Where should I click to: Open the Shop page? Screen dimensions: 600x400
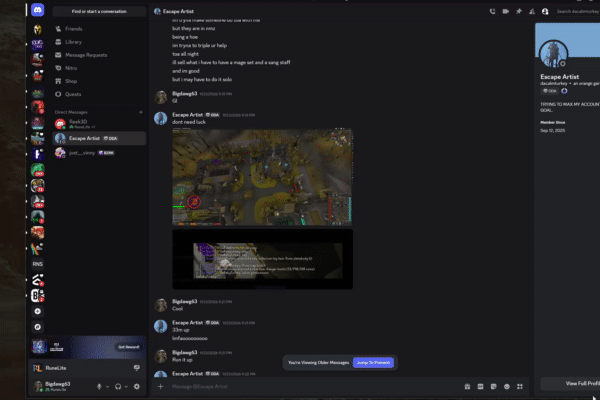[99, 81]
